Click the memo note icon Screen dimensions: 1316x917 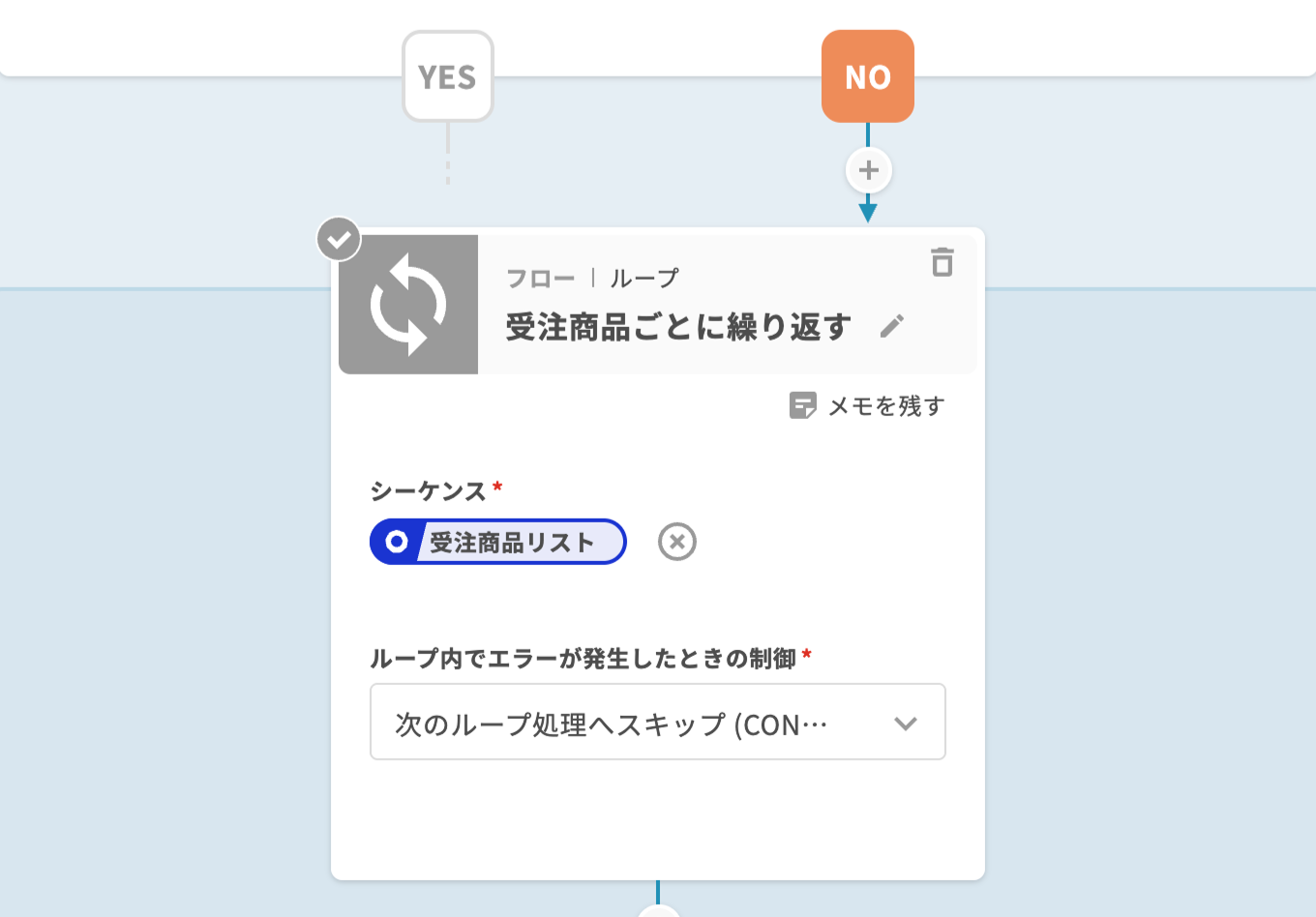coord(802,405)
